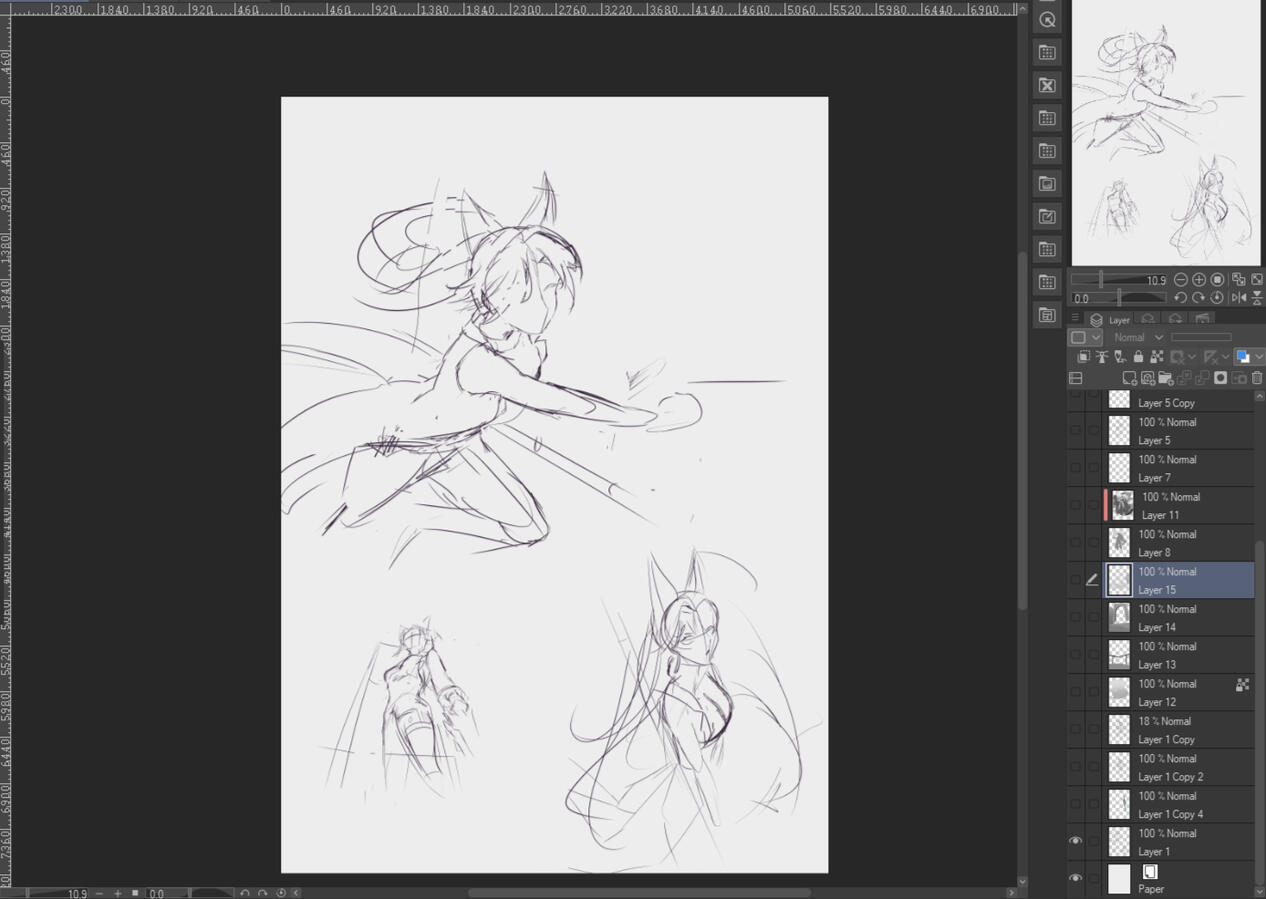Clip the layer to layer below
1266x899 pixels.
1085,356
